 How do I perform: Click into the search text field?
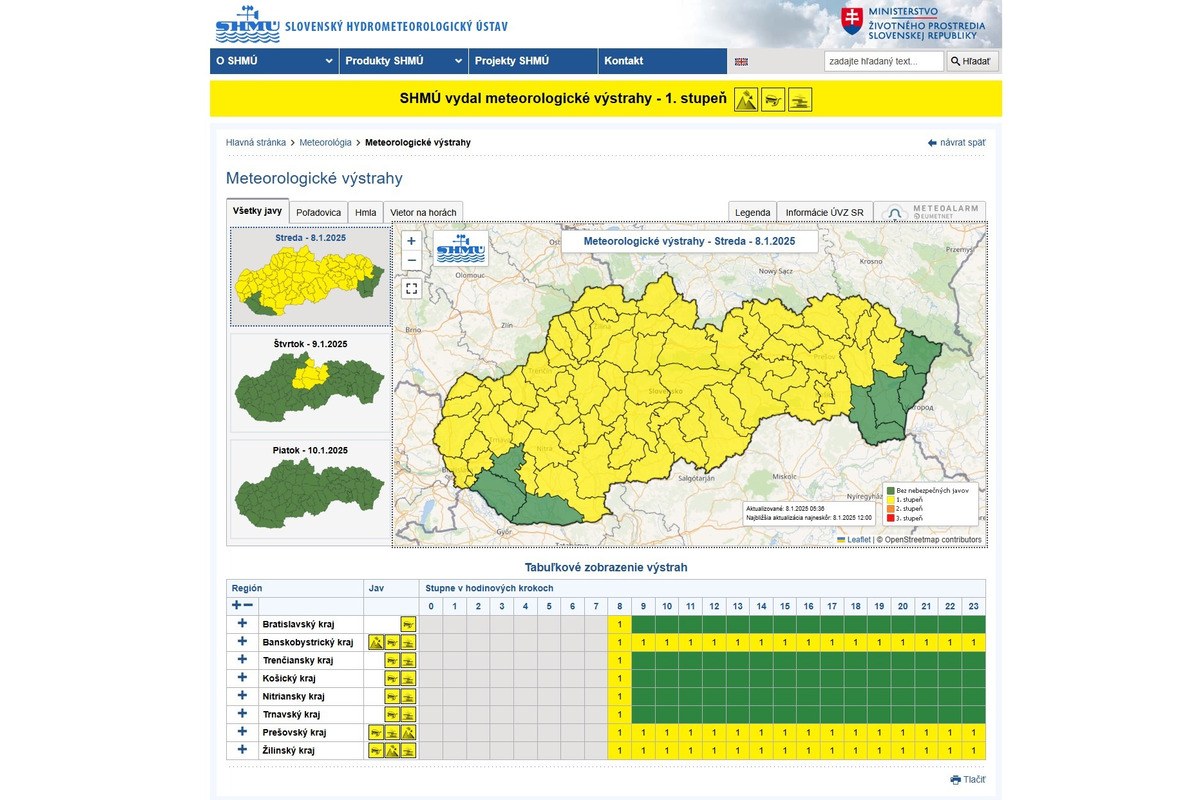point(883,61)
